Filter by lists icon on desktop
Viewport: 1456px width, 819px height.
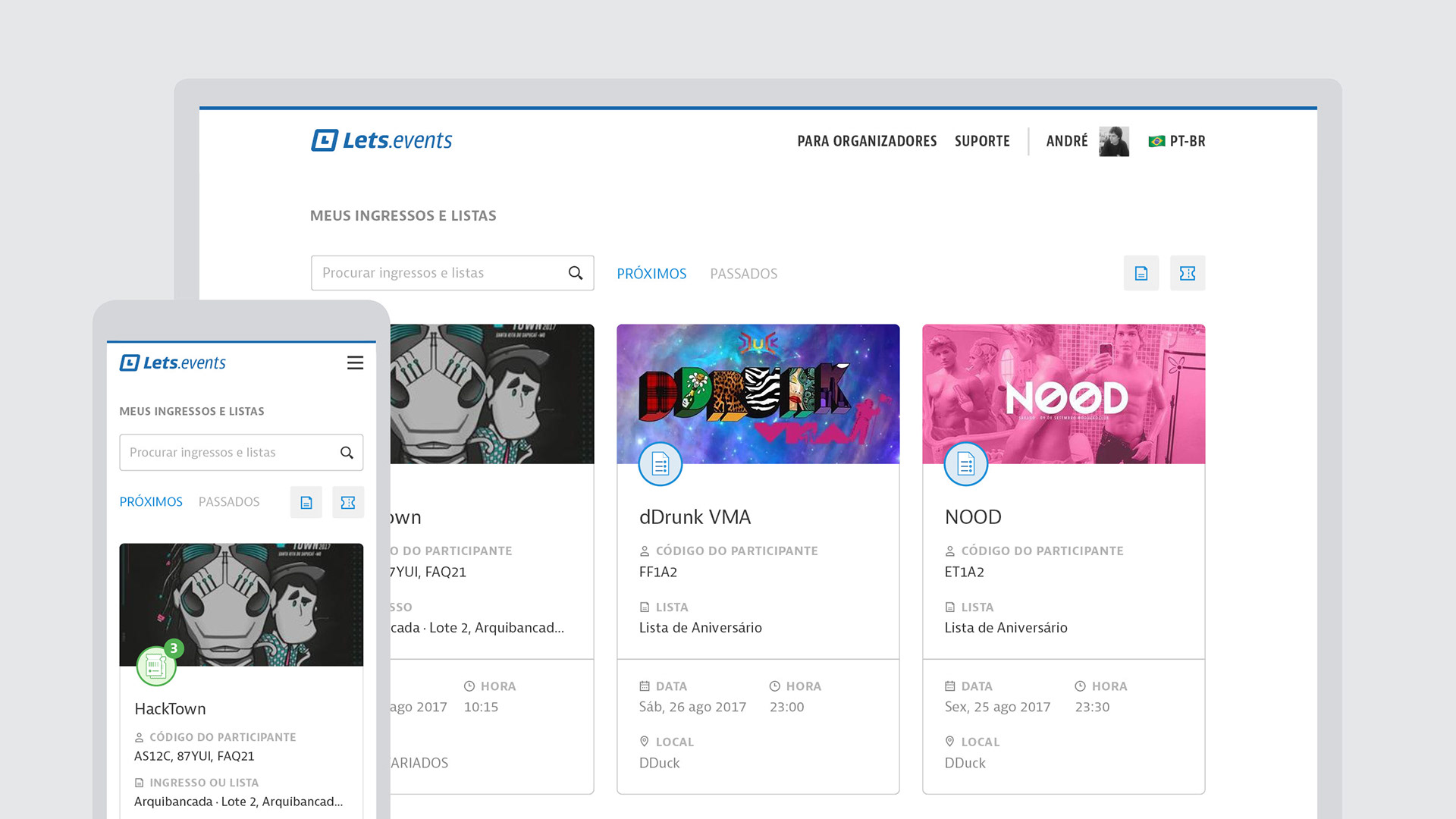[1141, 273]
